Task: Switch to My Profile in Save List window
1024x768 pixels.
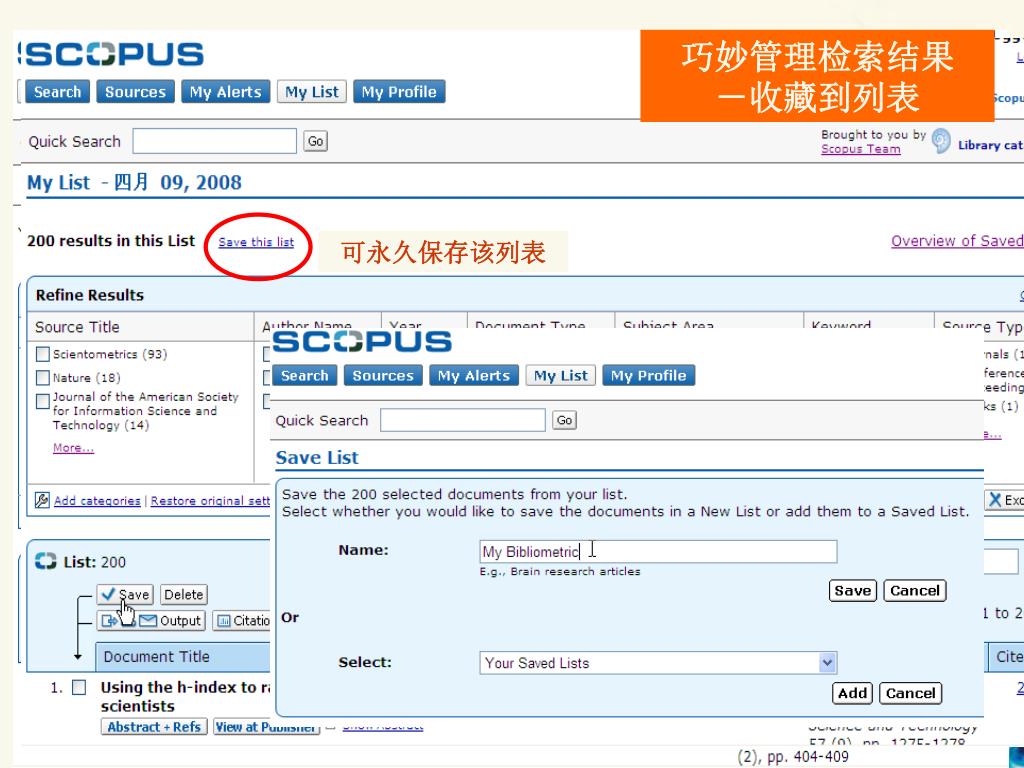Action: pos(648,376)
